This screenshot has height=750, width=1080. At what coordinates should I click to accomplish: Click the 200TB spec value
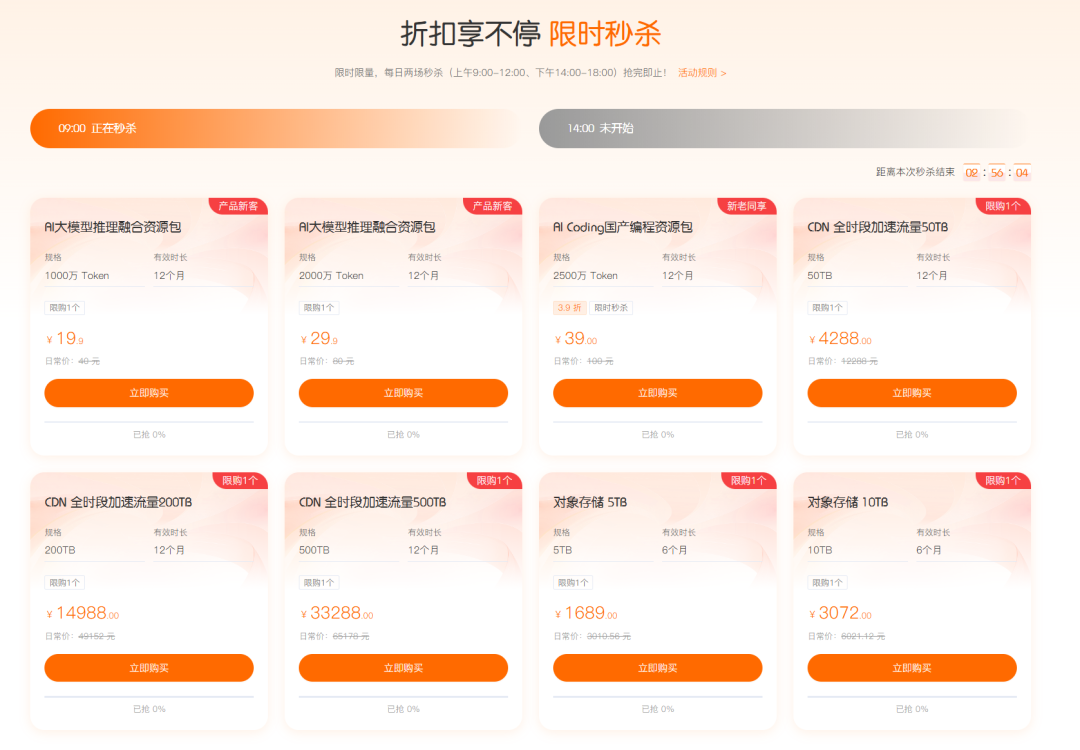coord(60,550)
